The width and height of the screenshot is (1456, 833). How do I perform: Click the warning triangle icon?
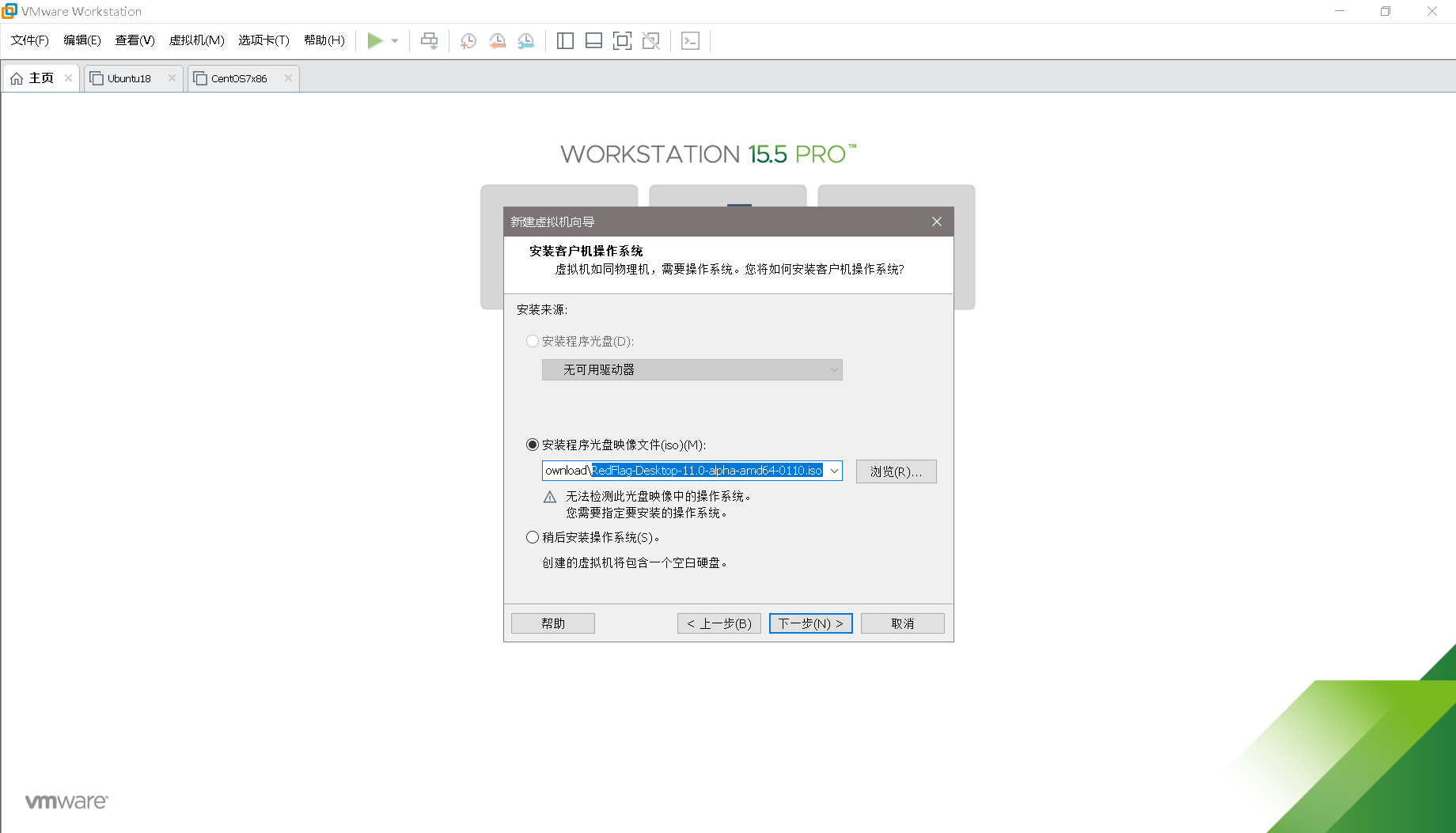pyautogui.click(x=550, y=497)
